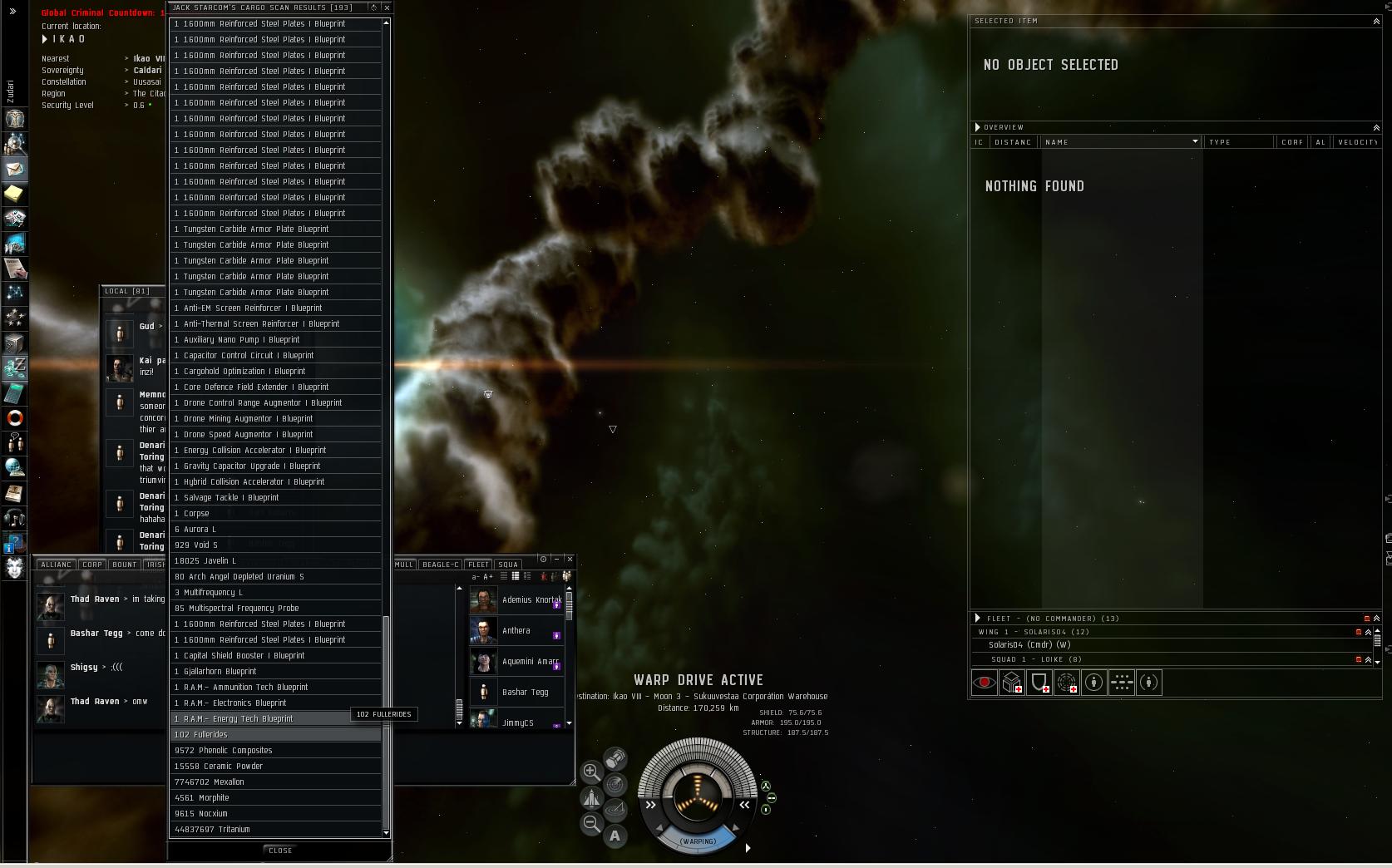
Task: Toggle red square on Wing 1 row
Action: tap(1359, 632)
